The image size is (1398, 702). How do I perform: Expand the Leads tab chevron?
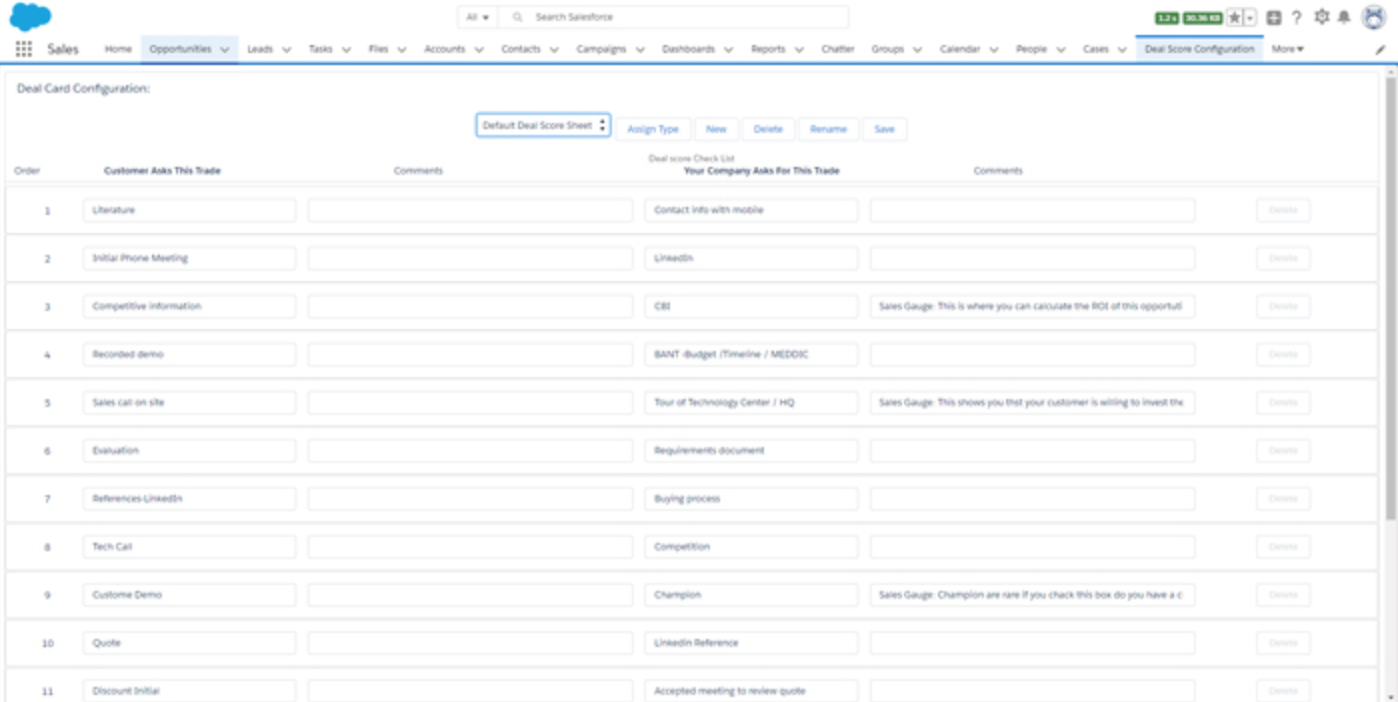coord(287,49)
